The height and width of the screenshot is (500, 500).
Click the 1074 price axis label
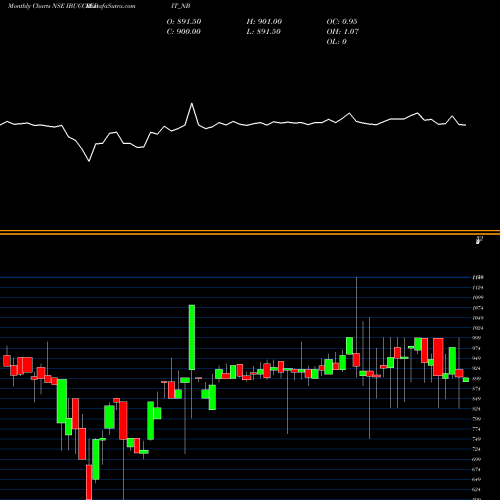pos(478,308)
